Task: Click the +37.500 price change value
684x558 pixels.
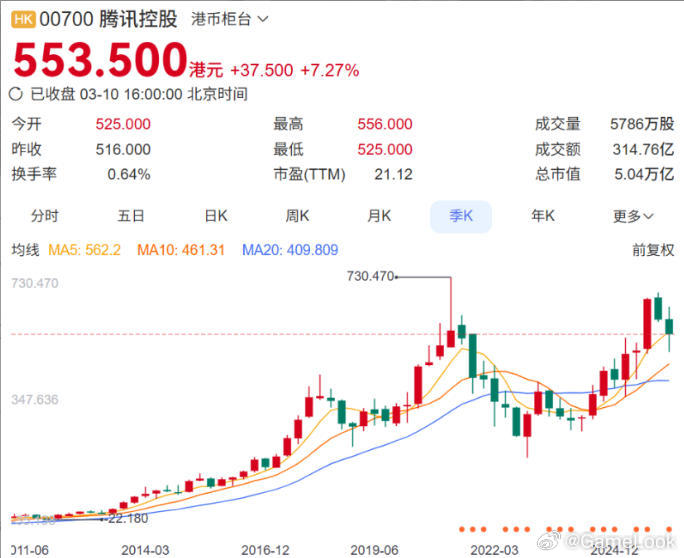Action: click(262, 70)
